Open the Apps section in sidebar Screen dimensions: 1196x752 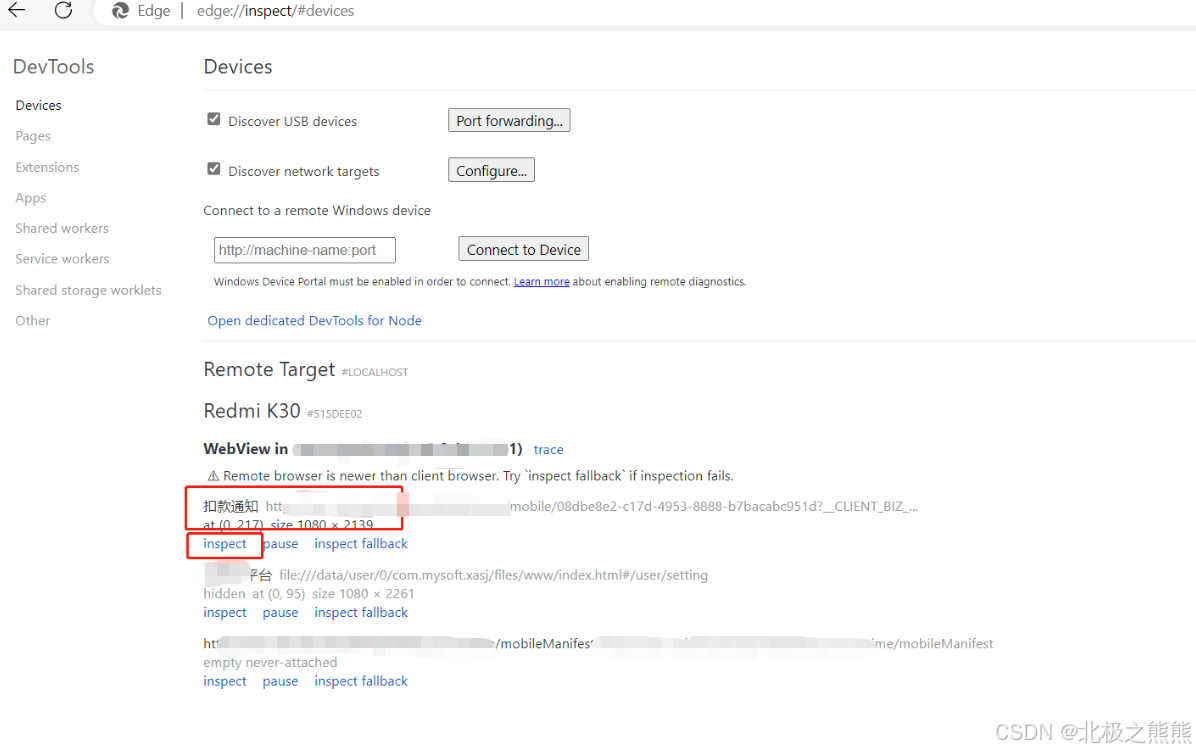tap(31, 198)
